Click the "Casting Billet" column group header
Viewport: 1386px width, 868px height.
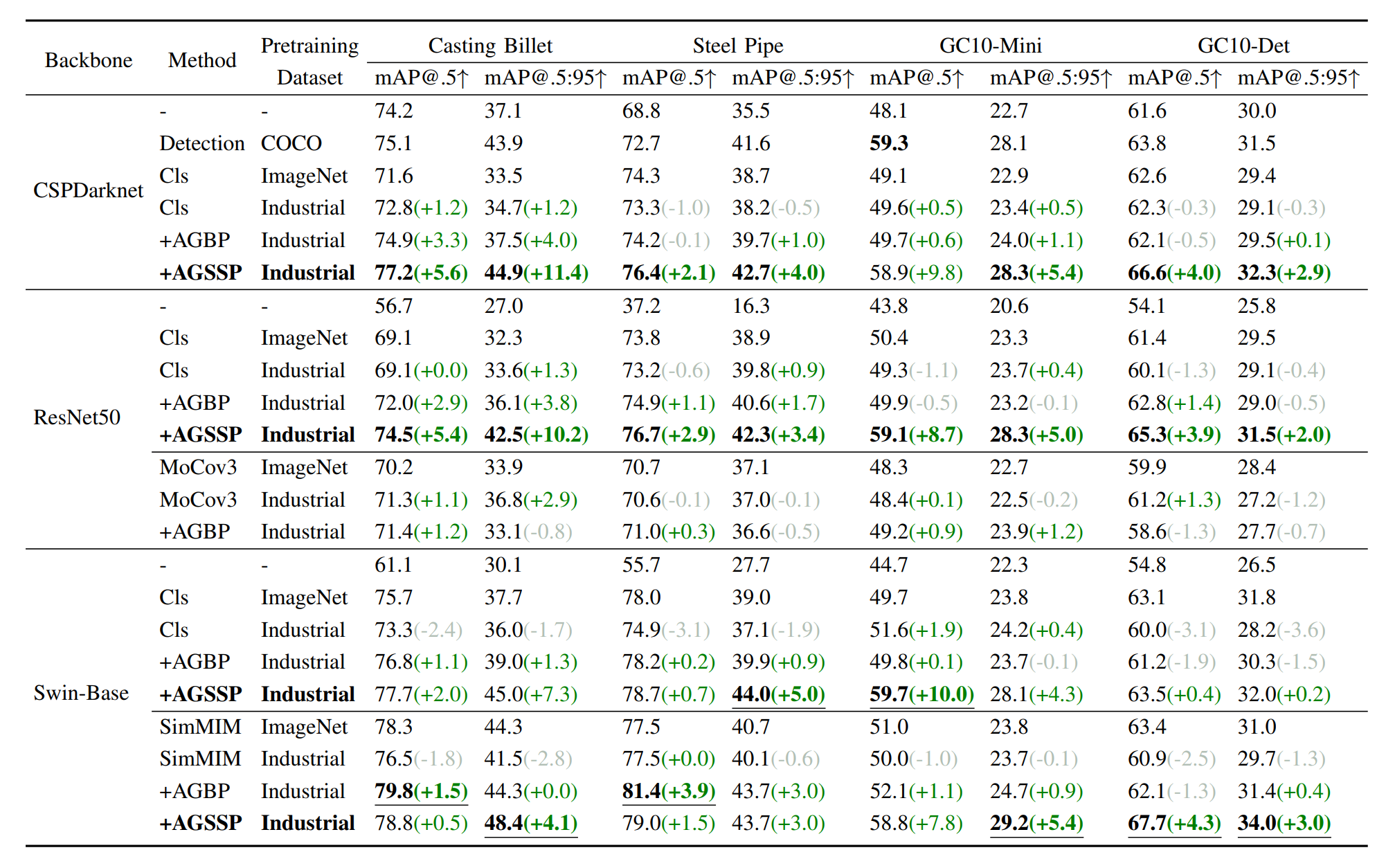pyautogui.click(x=490, y=46)
